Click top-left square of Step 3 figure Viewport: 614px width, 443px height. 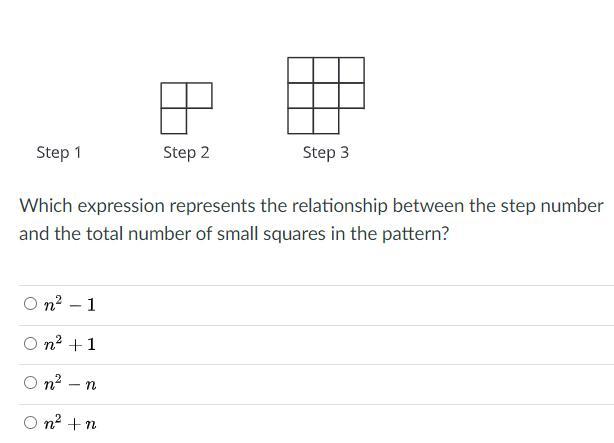(300, 70)
